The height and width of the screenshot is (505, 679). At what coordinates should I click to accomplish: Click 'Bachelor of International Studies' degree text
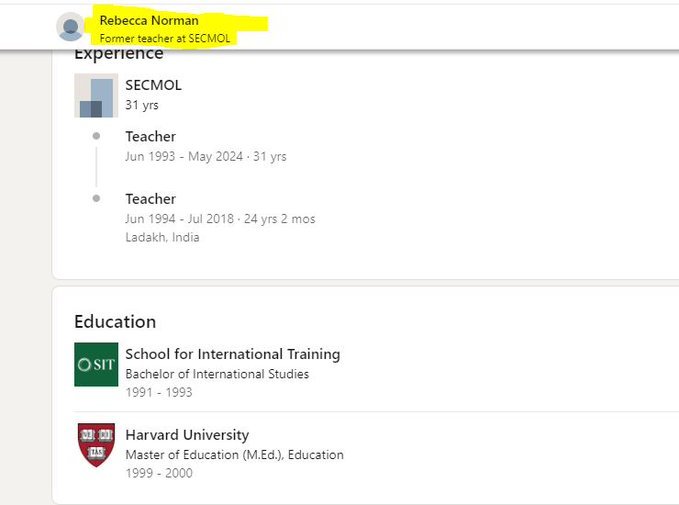point(217,374)
